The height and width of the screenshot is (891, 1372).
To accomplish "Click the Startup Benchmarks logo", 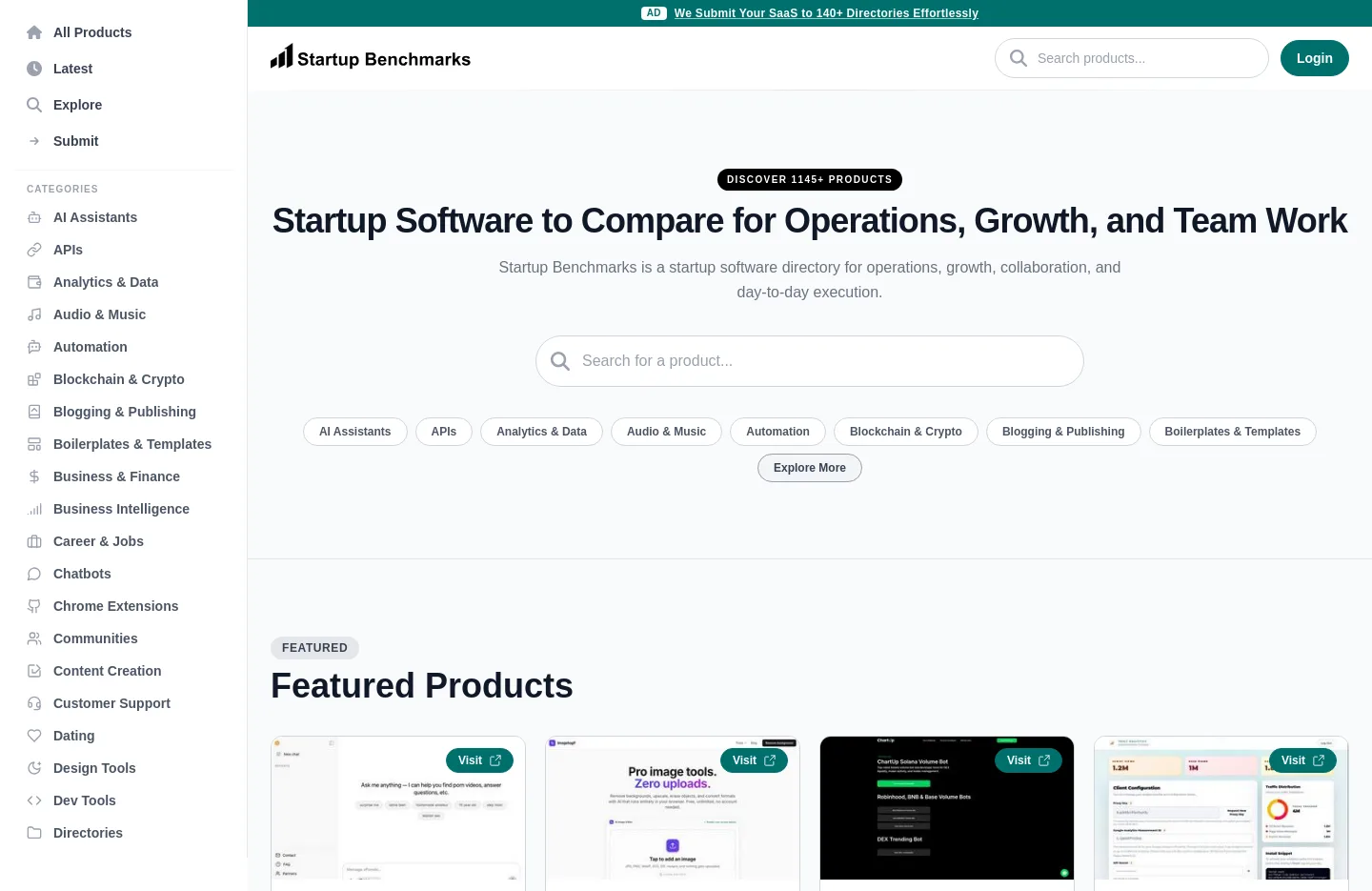I will click(371, 58).
